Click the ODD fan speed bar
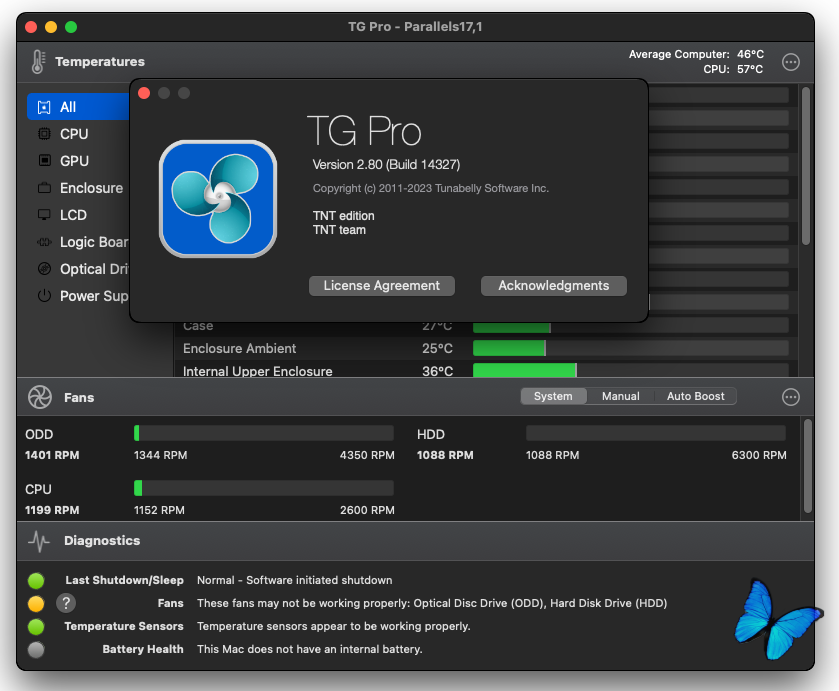 pyautogui.click(x=264, y=433)
